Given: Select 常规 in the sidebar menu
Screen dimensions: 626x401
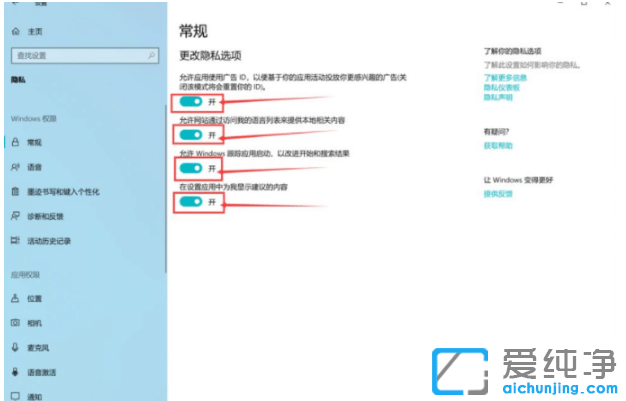Looking at the screenshot, I should (x=35, y=142).
